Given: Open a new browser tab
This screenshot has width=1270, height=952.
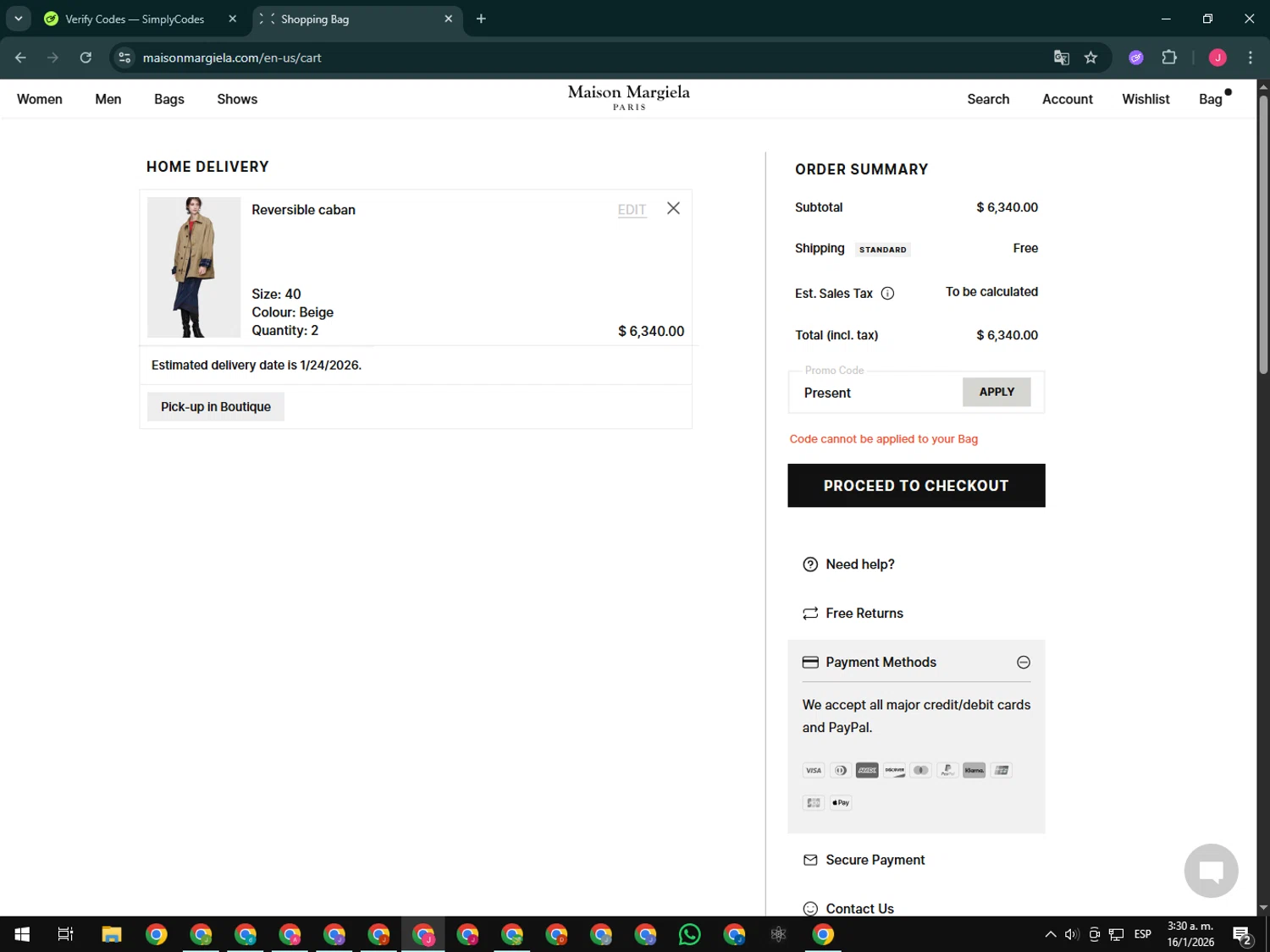Looking at the screenshot, I should point(481,19).
